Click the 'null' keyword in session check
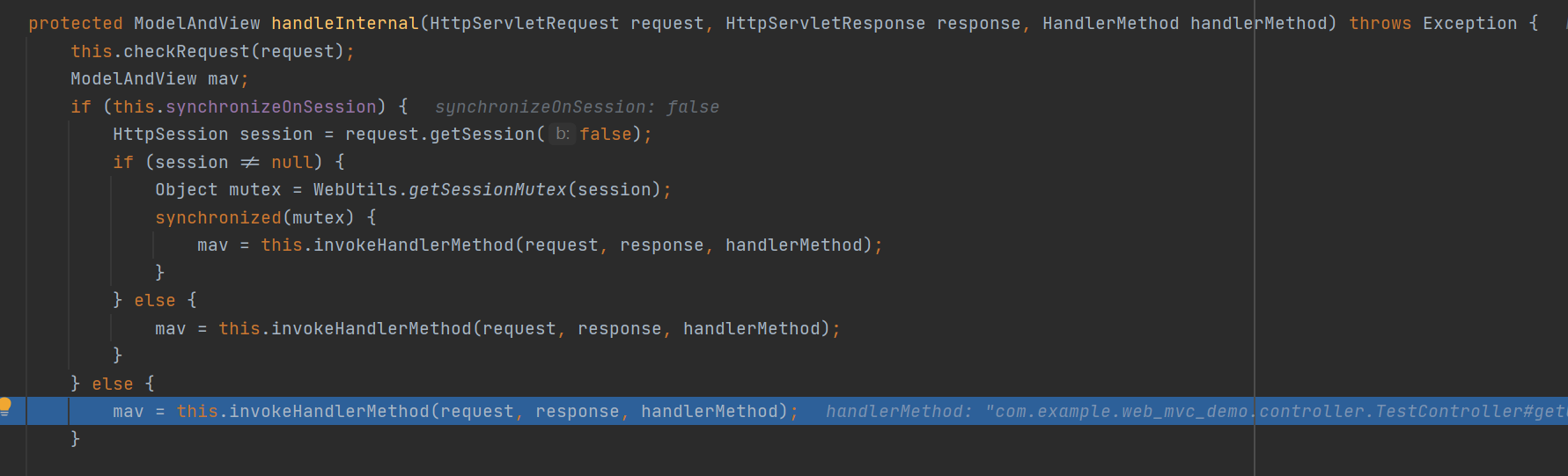Image resolution: width=1568 pixels, height=476 pixels. point(292,162)
